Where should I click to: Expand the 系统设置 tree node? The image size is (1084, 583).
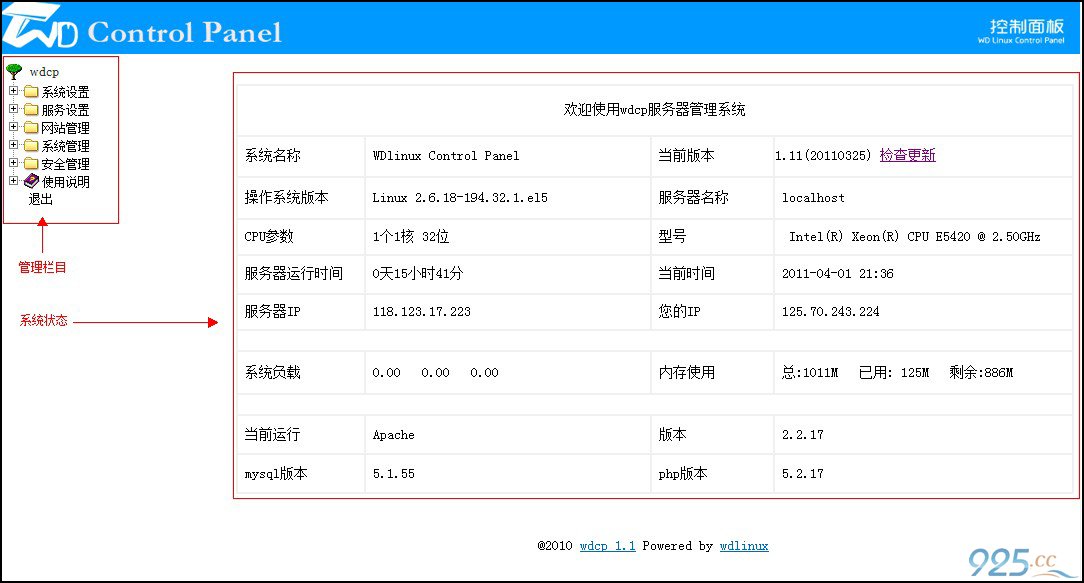coord(13,91)
